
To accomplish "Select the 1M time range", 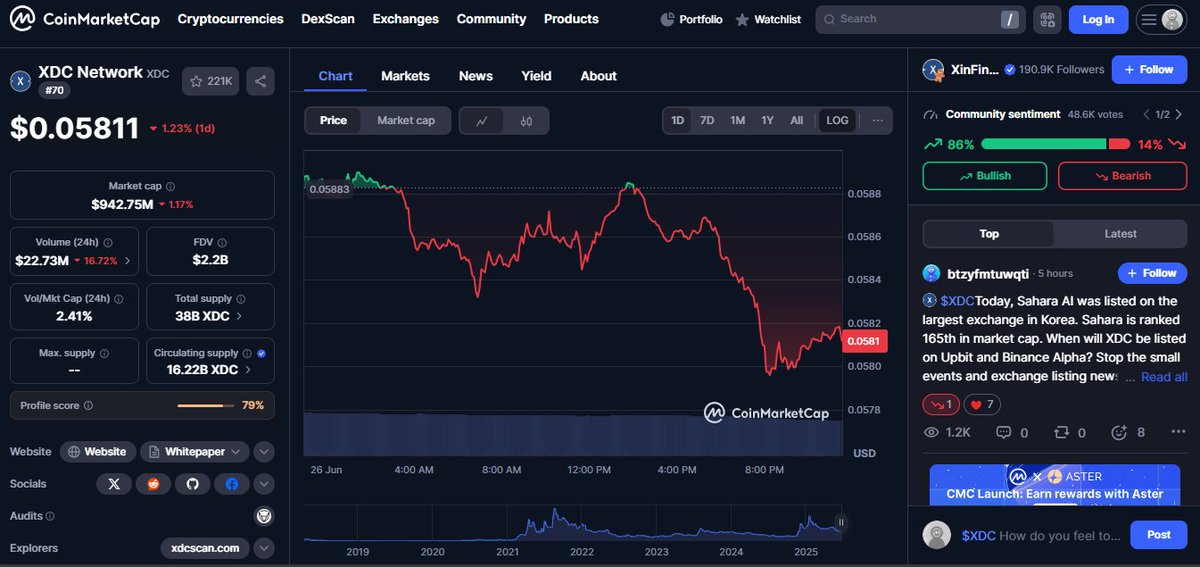I will coord(737,120).
